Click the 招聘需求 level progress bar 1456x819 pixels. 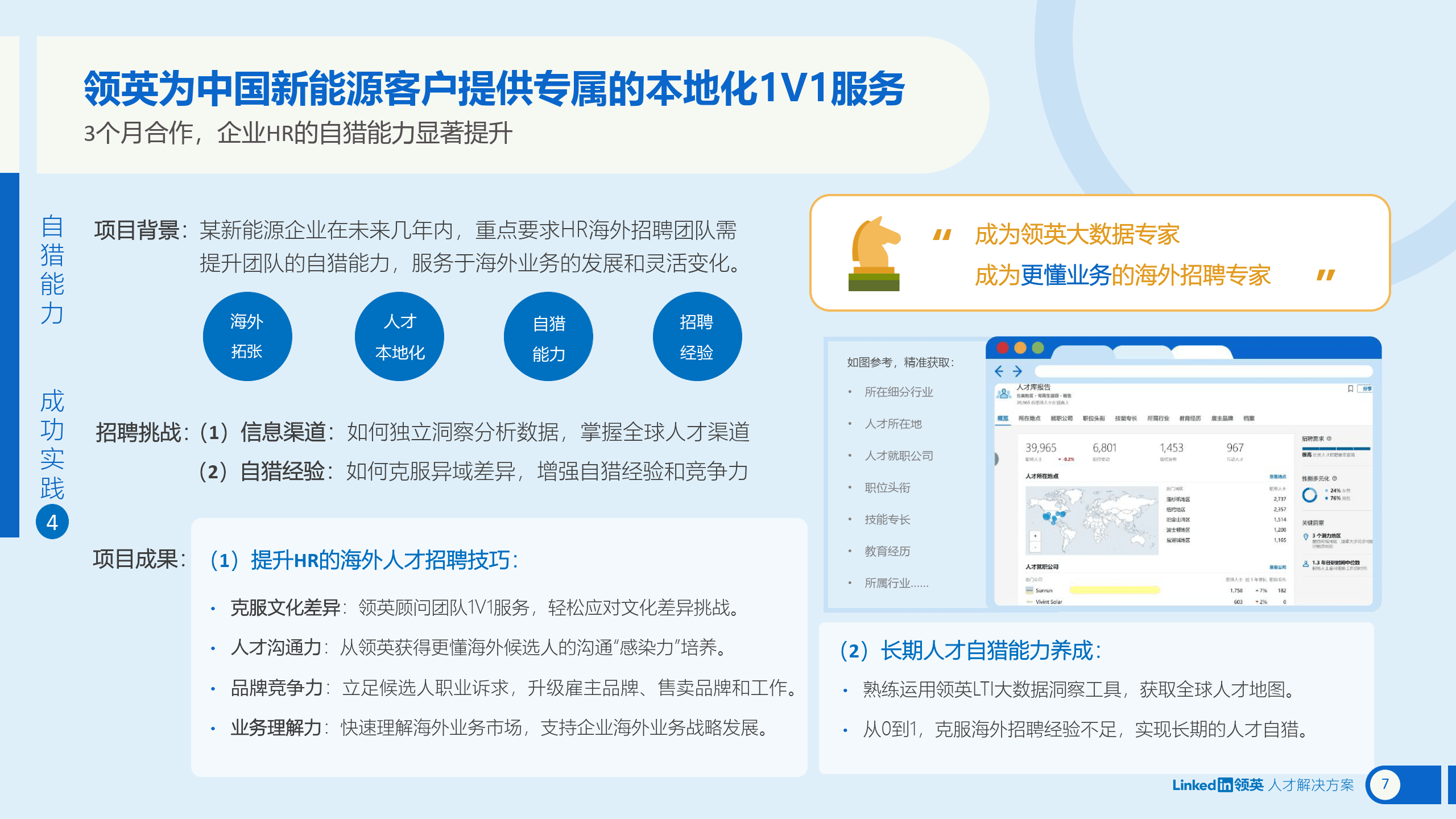pos(1336,449)
